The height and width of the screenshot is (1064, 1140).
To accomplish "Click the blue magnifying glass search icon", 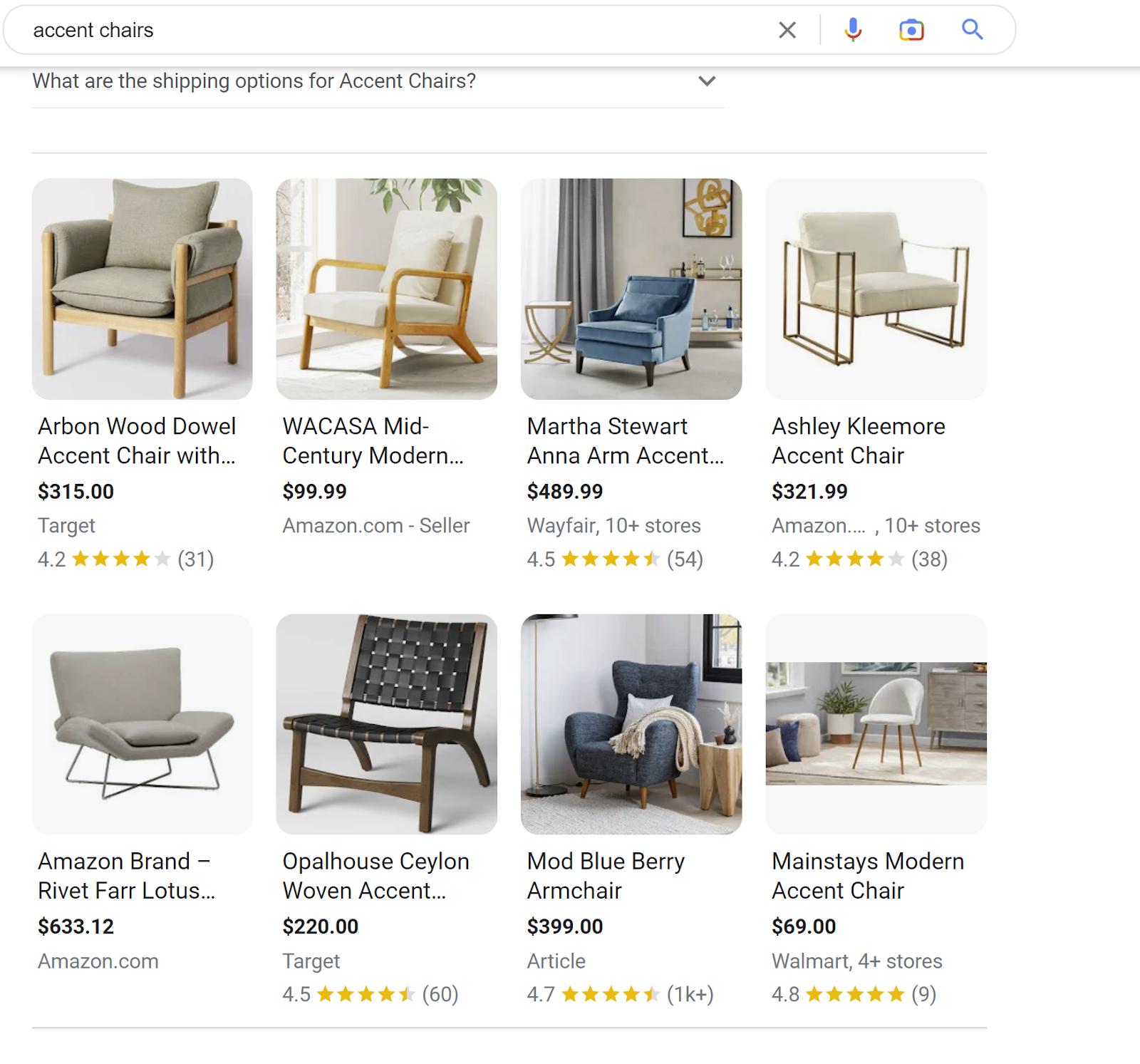I will click(972, 30).
